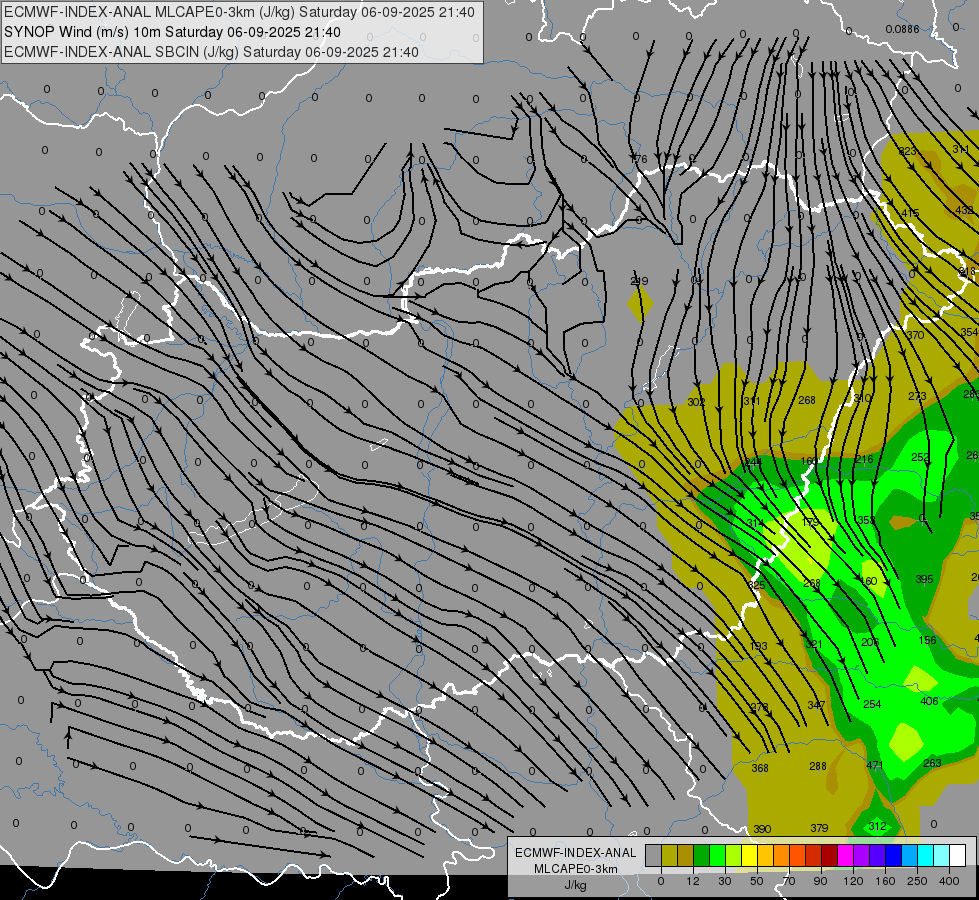The height and width of the screenshot is (900, 979).
Task: Click the grid value 193 on the map
Action: click(758, 646)
